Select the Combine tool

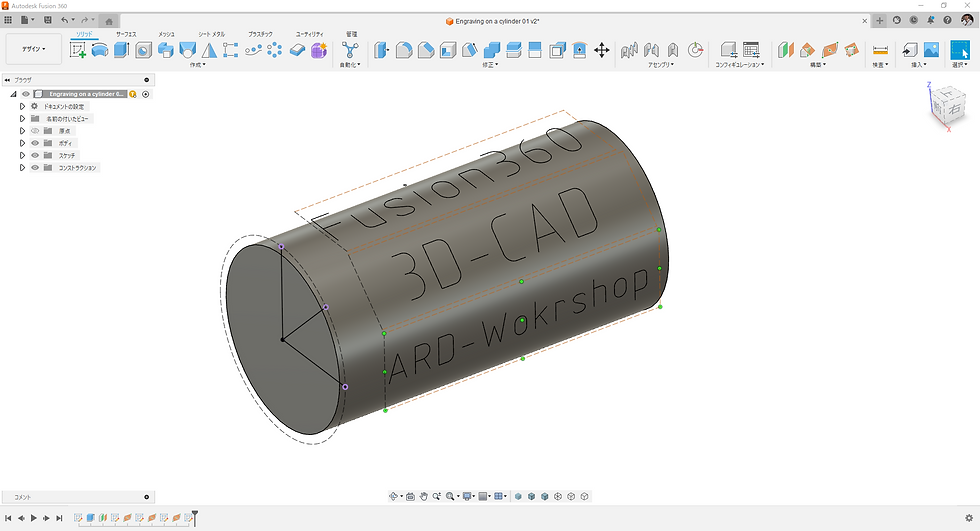point(492,50)
